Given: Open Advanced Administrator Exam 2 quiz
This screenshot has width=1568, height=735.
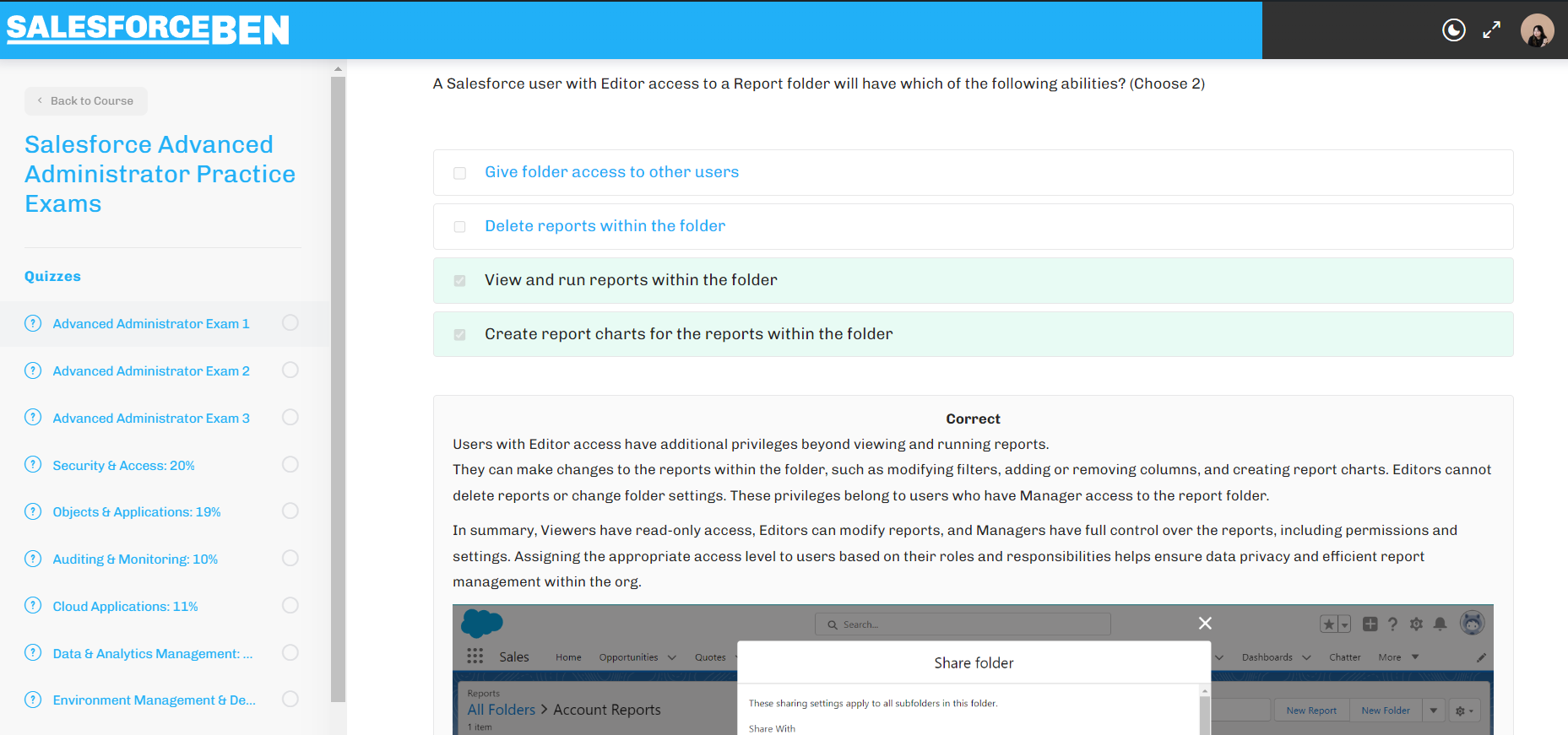Looking at the screenshot, I should [151, 370].
